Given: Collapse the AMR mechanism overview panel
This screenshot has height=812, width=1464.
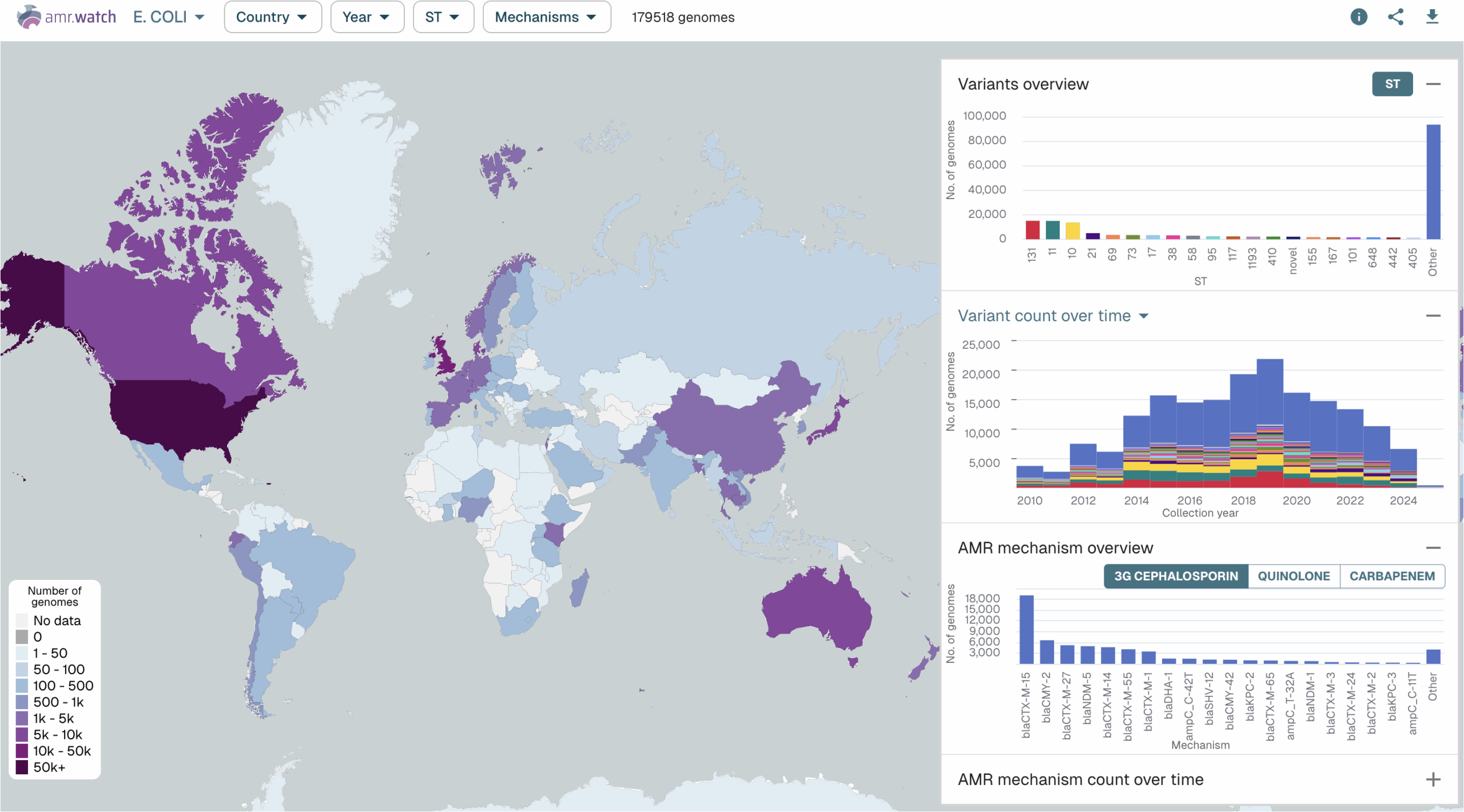Looking at the screenshot, I should pos(1434,547).
